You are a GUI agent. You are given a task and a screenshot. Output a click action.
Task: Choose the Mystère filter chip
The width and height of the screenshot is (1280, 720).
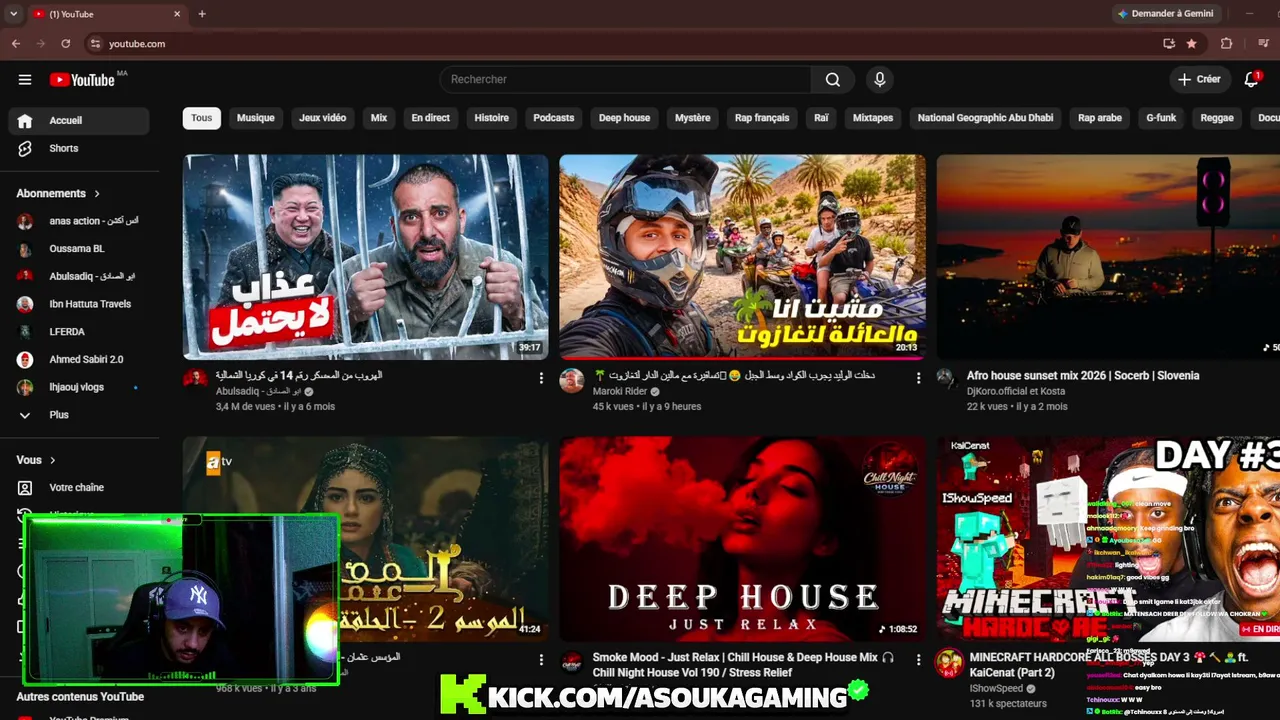click(x=692, y=118)
